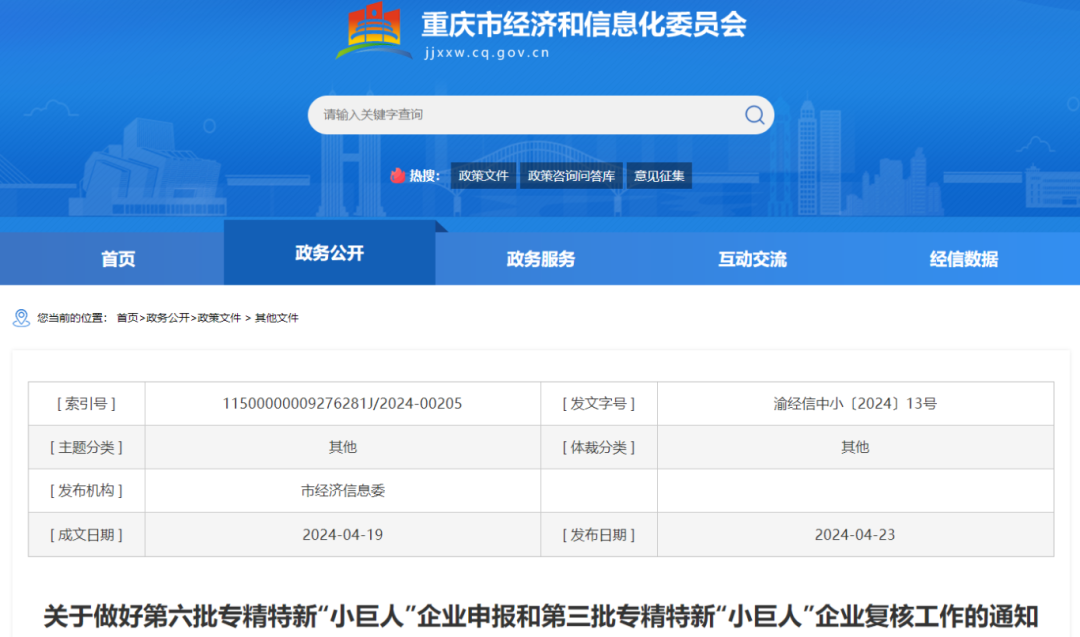Switch to 政务服务 navigation tab
The image size is (1080, 637).
[x=541, y=259]
